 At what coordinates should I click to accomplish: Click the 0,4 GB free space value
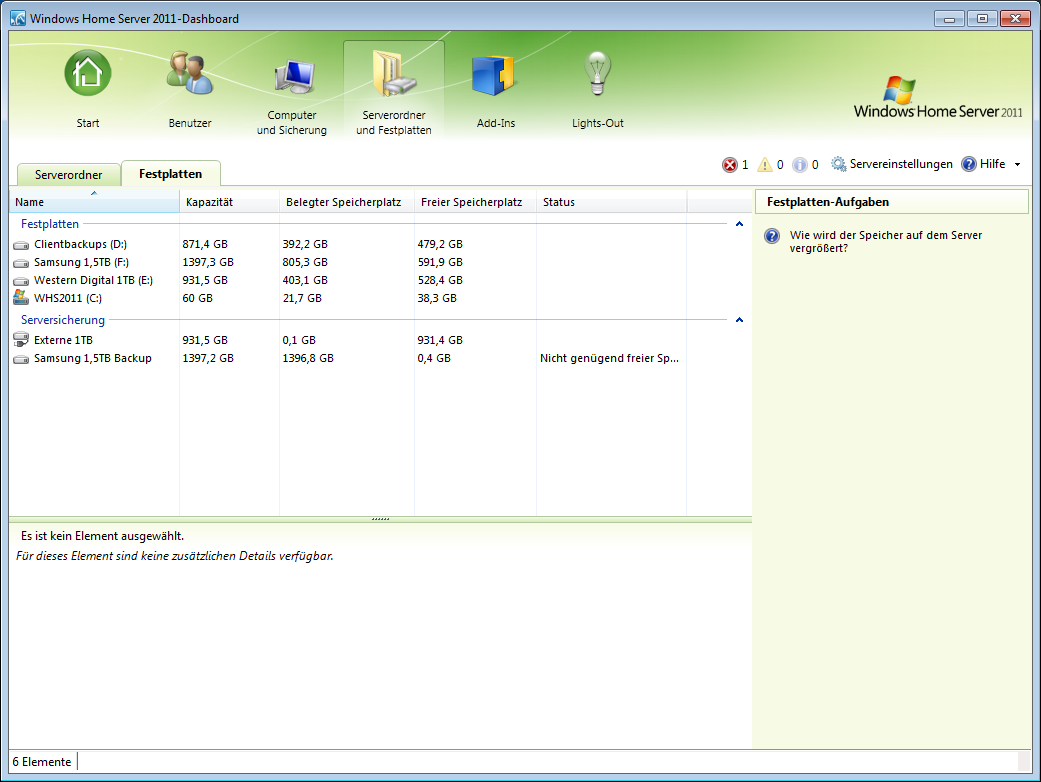point(434,358)
